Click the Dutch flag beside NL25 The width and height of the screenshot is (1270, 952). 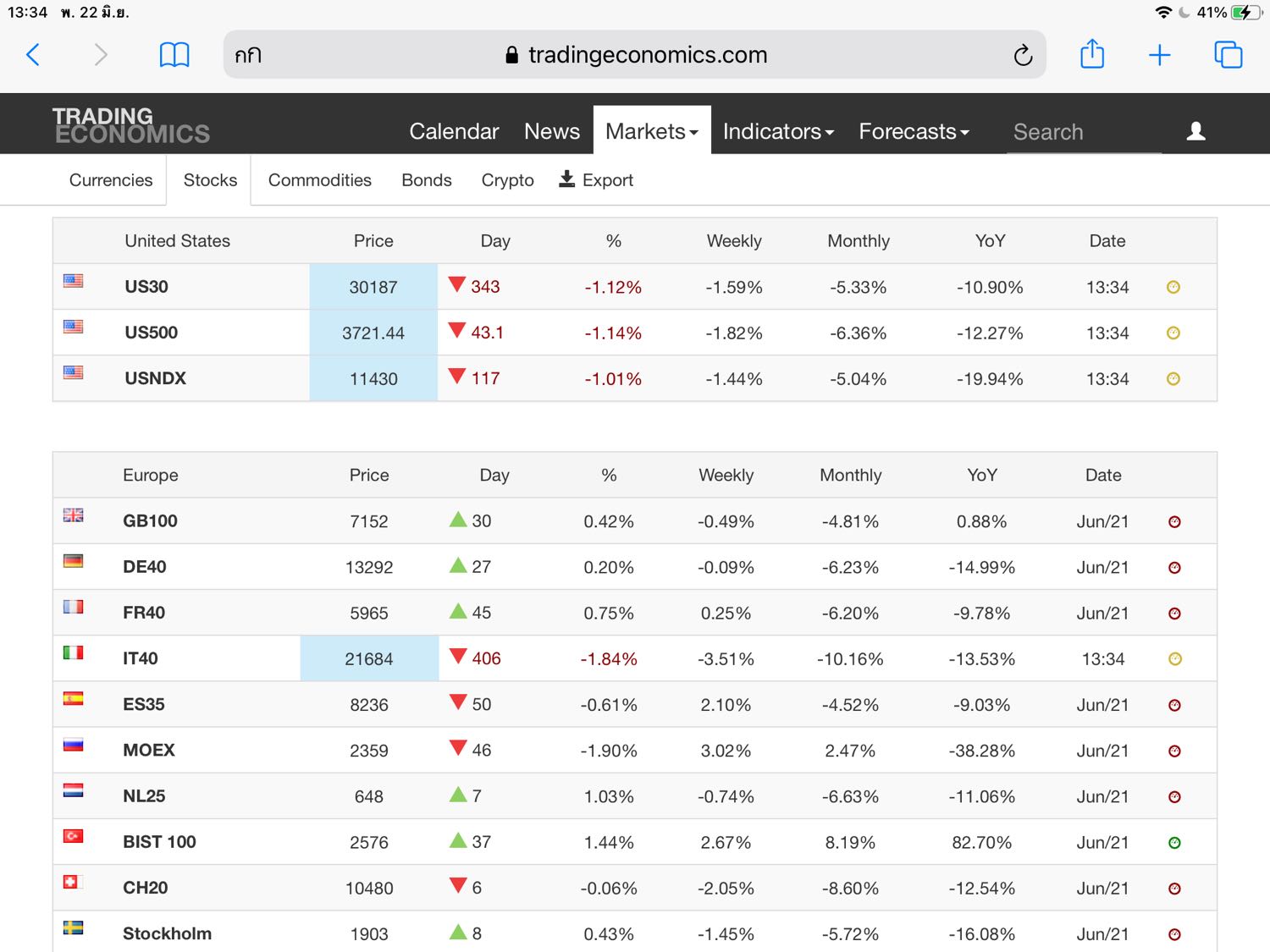tap(74, 790)
